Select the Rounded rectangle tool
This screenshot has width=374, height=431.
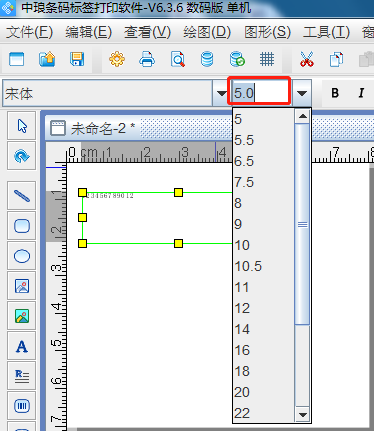(x=22, y=226)
